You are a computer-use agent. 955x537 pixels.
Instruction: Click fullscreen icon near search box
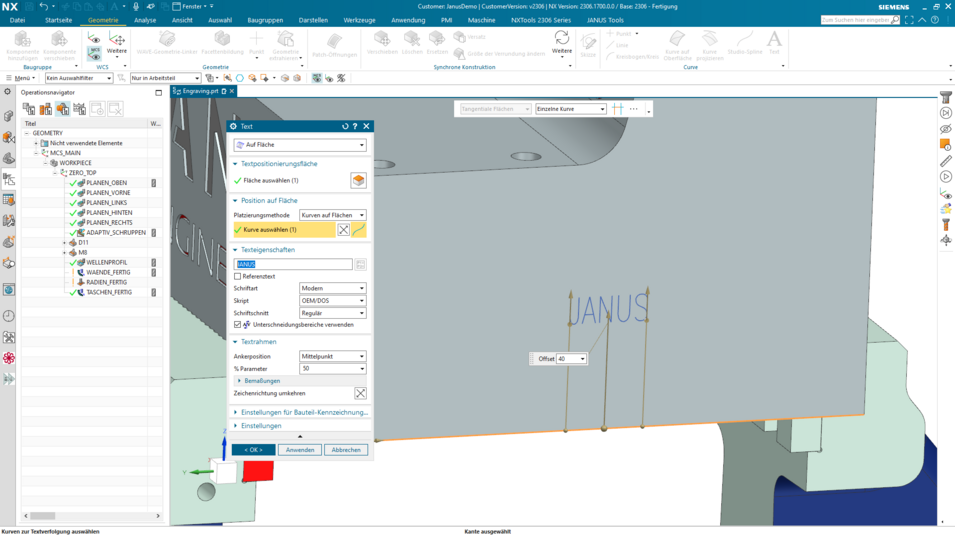[909, 20]
